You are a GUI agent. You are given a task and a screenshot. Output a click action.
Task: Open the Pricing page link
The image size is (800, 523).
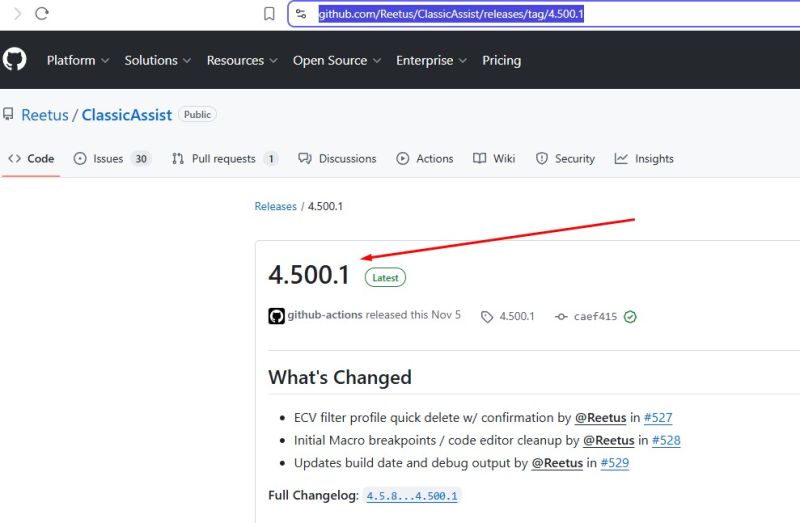(501, 60)
